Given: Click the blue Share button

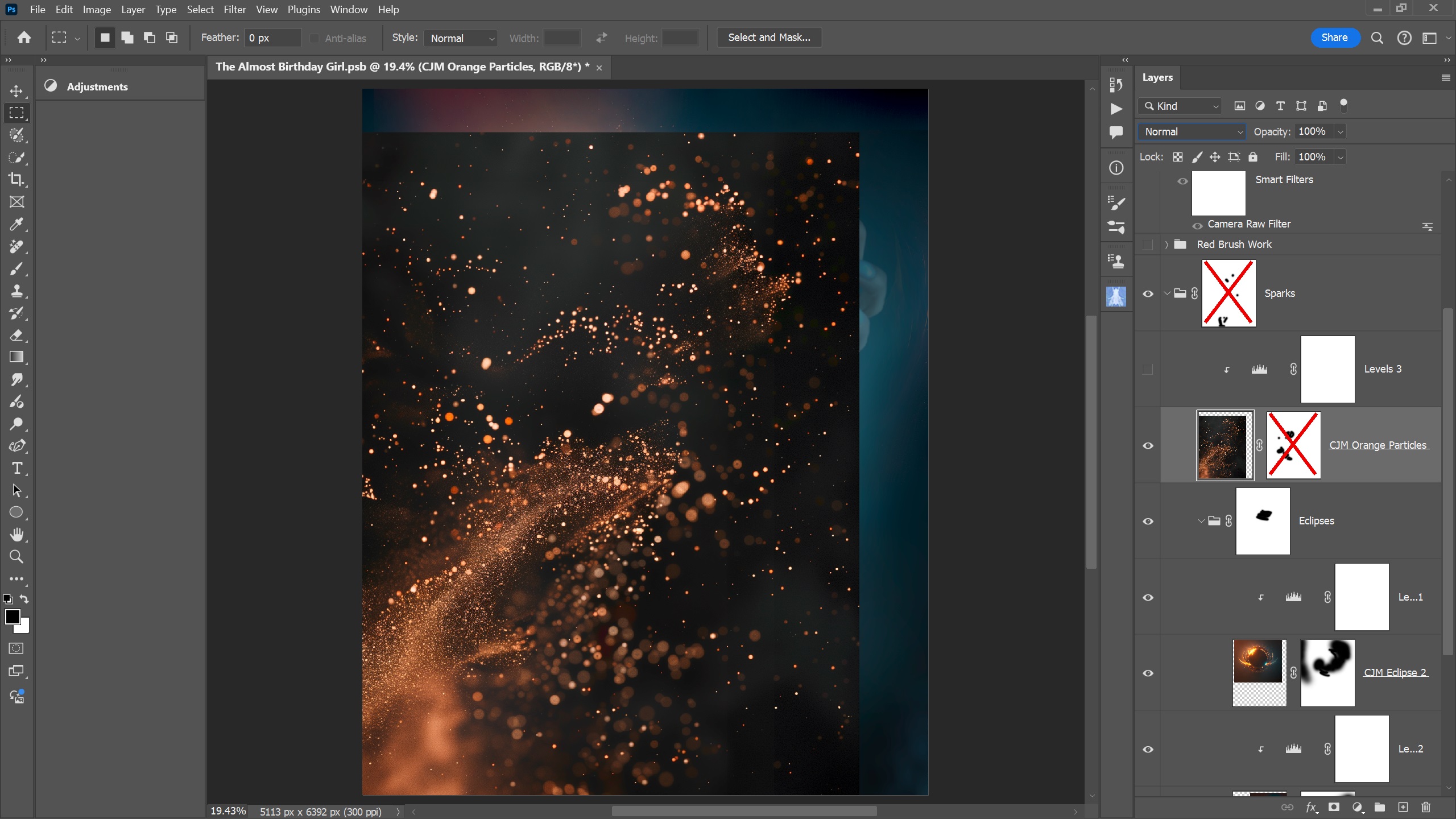Looking at the screenshot, I should click(x=1334, y=38).
